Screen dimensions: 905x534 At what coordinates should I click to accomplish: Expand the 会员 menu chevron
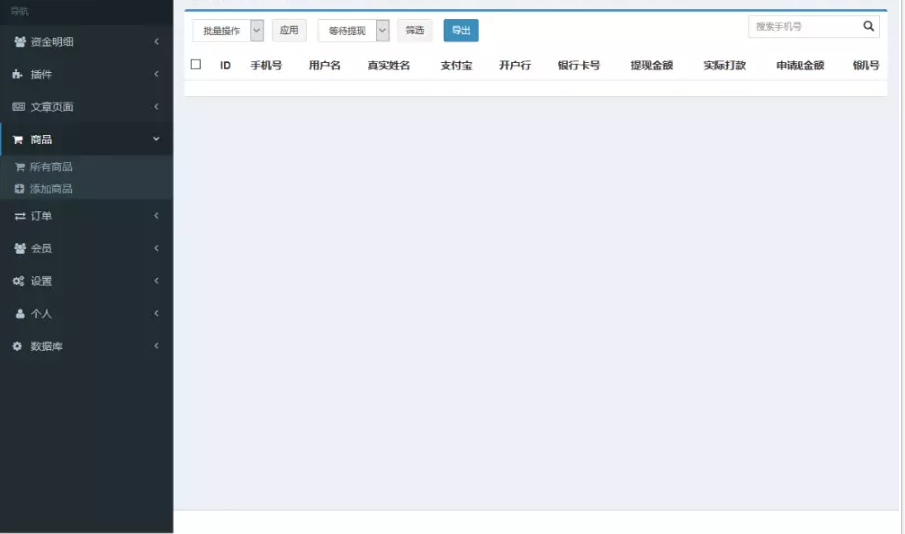(x=156, y=248)
